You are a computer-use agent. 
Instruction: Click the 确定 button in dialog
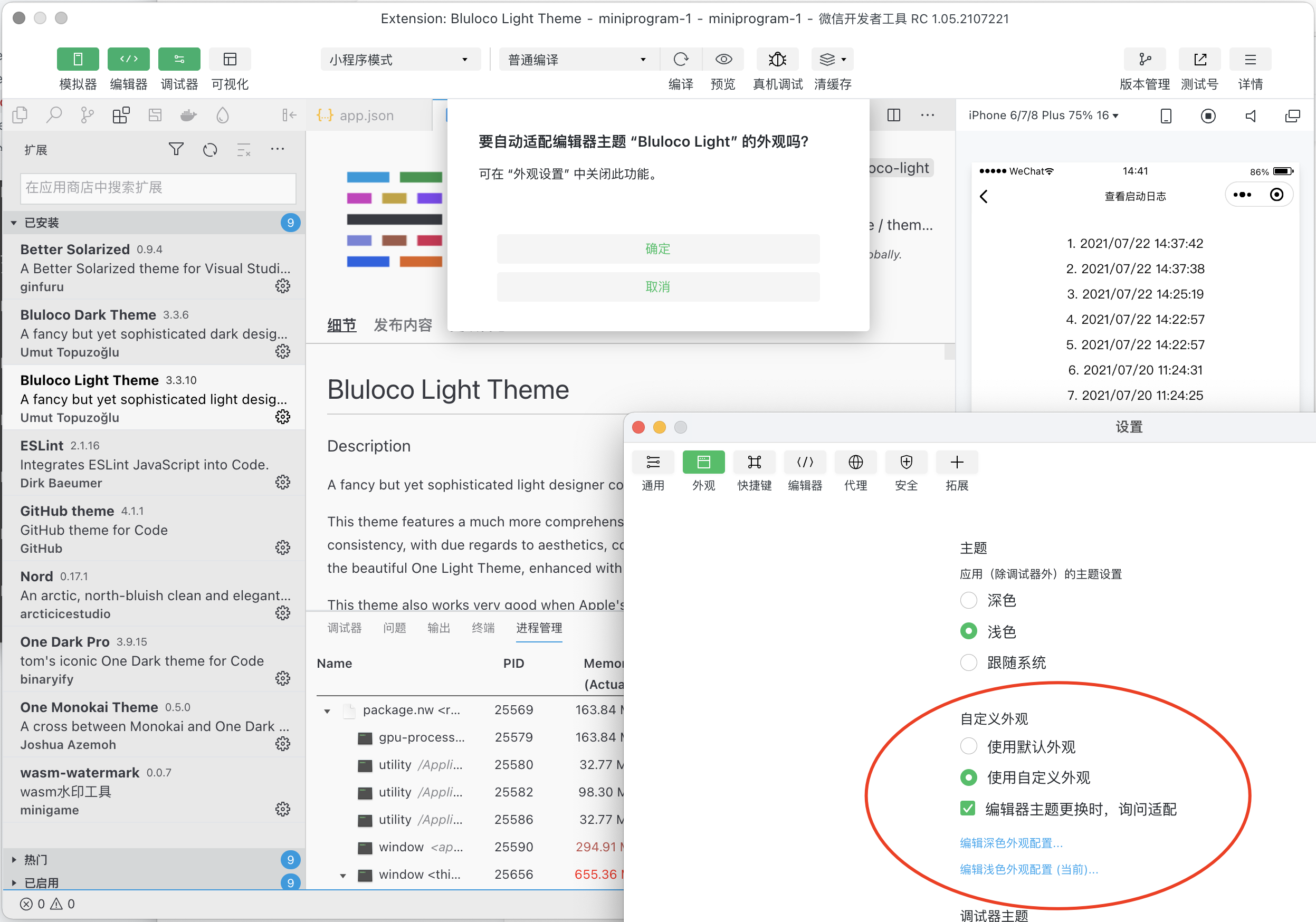(657, 248)
